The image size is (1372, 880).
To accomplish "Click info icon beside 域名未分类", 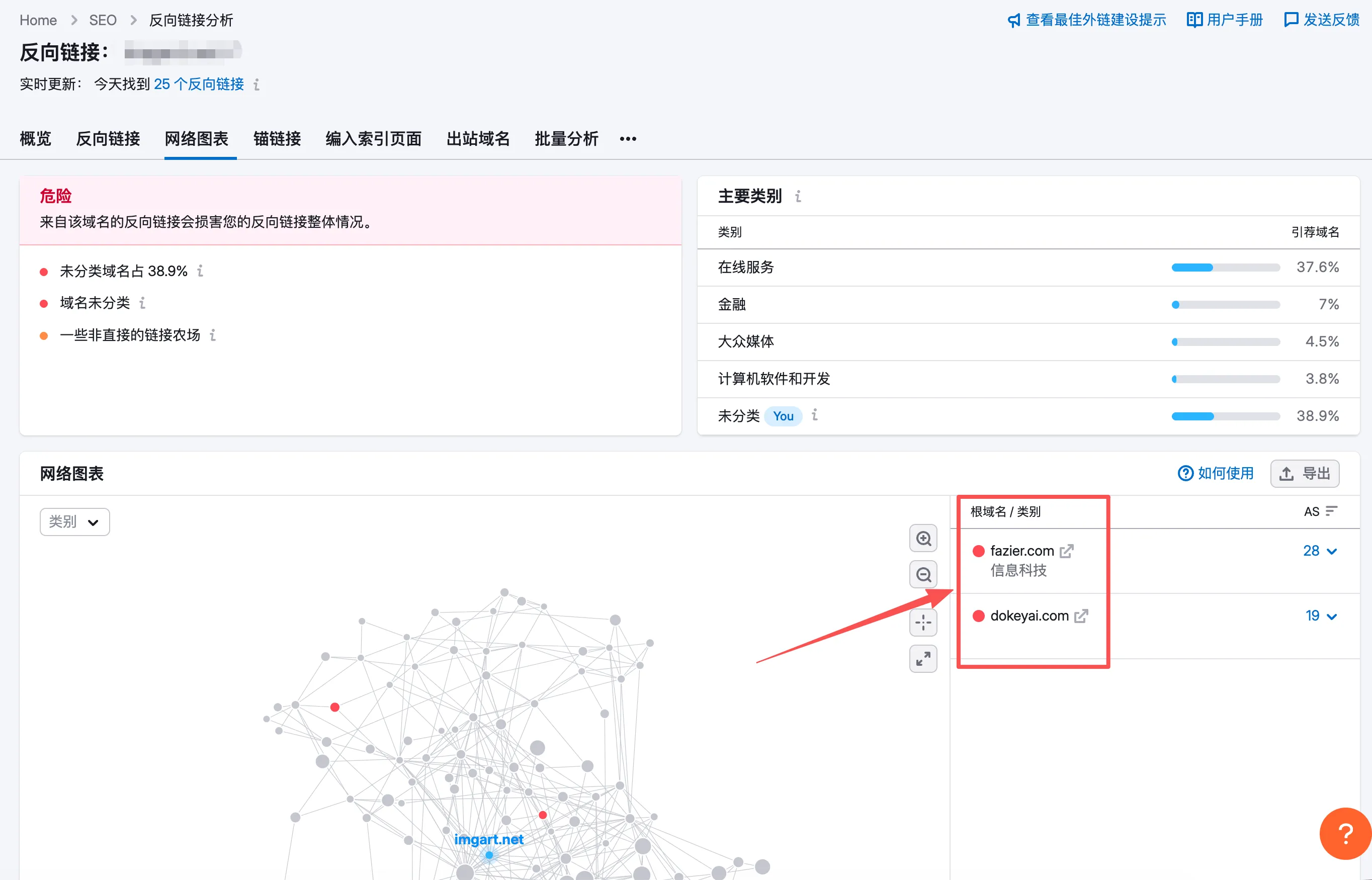I will [x=143, y=303].
